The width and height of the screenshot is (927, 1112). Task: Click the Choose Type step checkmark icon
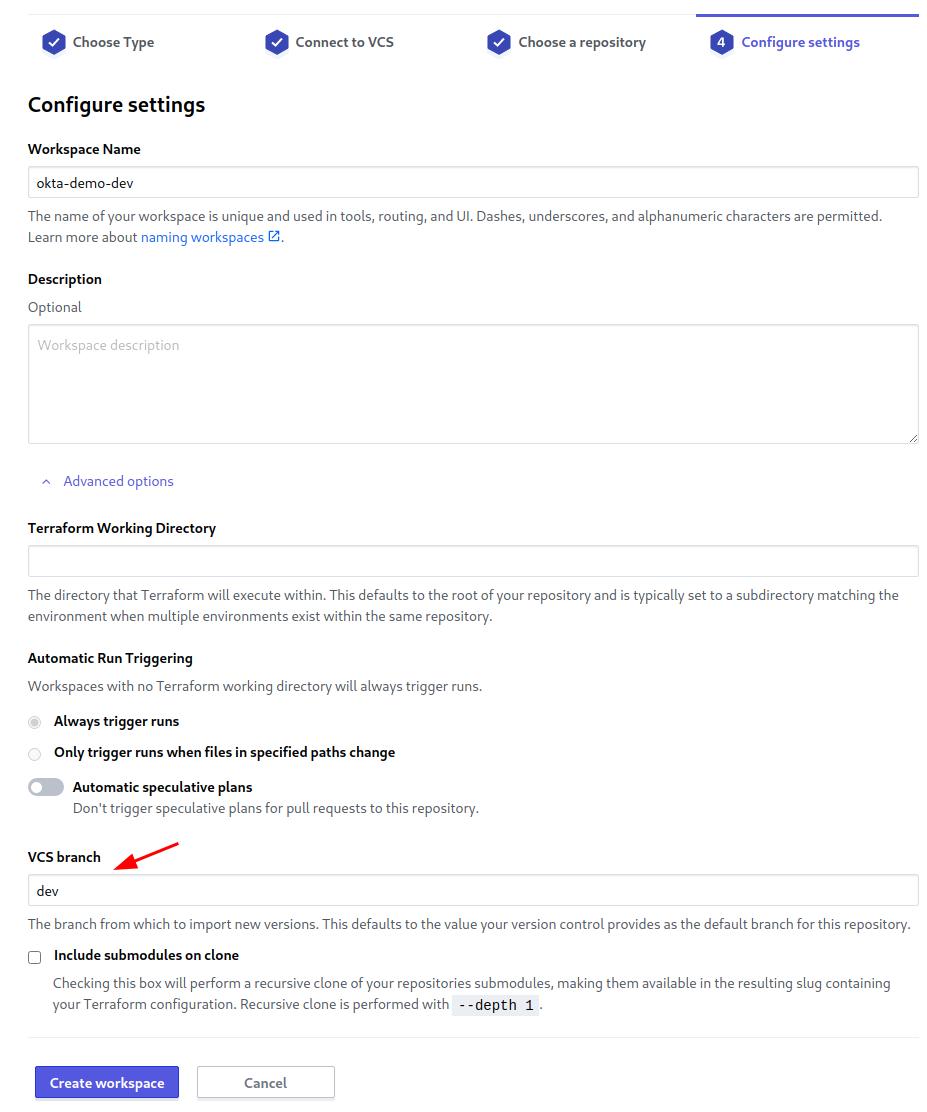click(53, 43)
